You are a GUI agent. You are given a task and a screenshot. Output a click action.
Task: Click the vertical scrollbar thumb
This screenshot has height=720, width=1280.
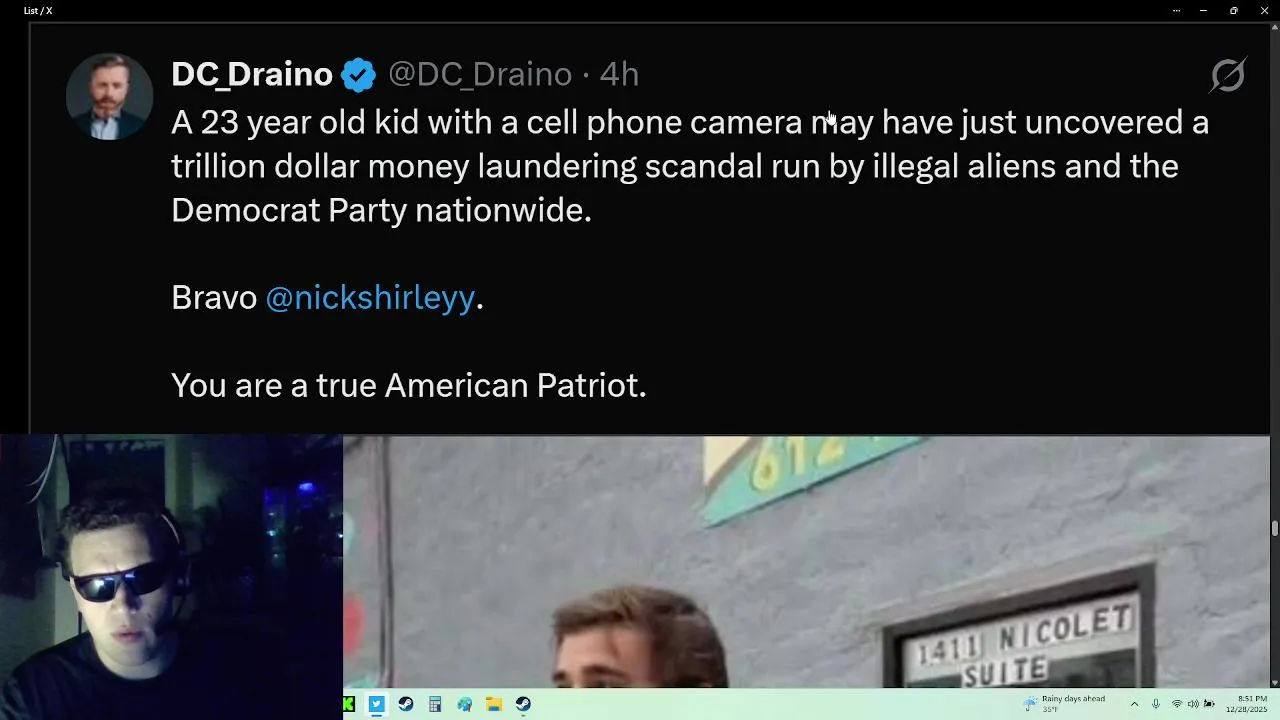point(1274,529)
